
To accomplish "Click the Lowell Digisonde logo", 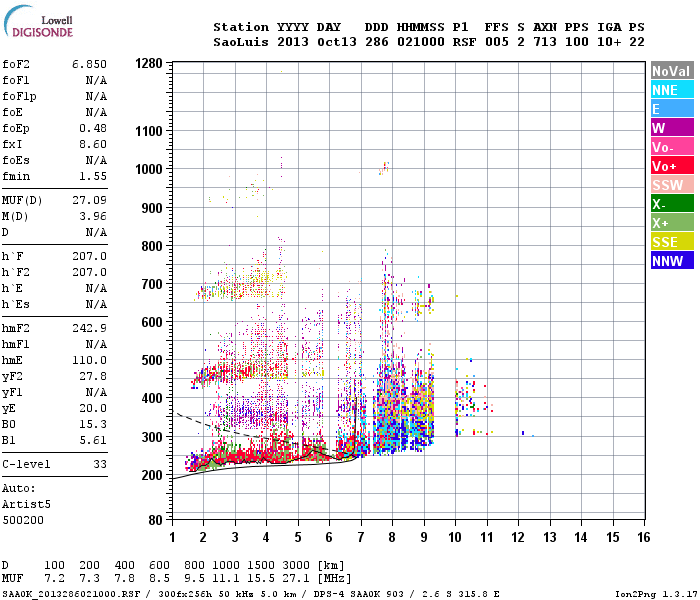I will click(38, 22).
